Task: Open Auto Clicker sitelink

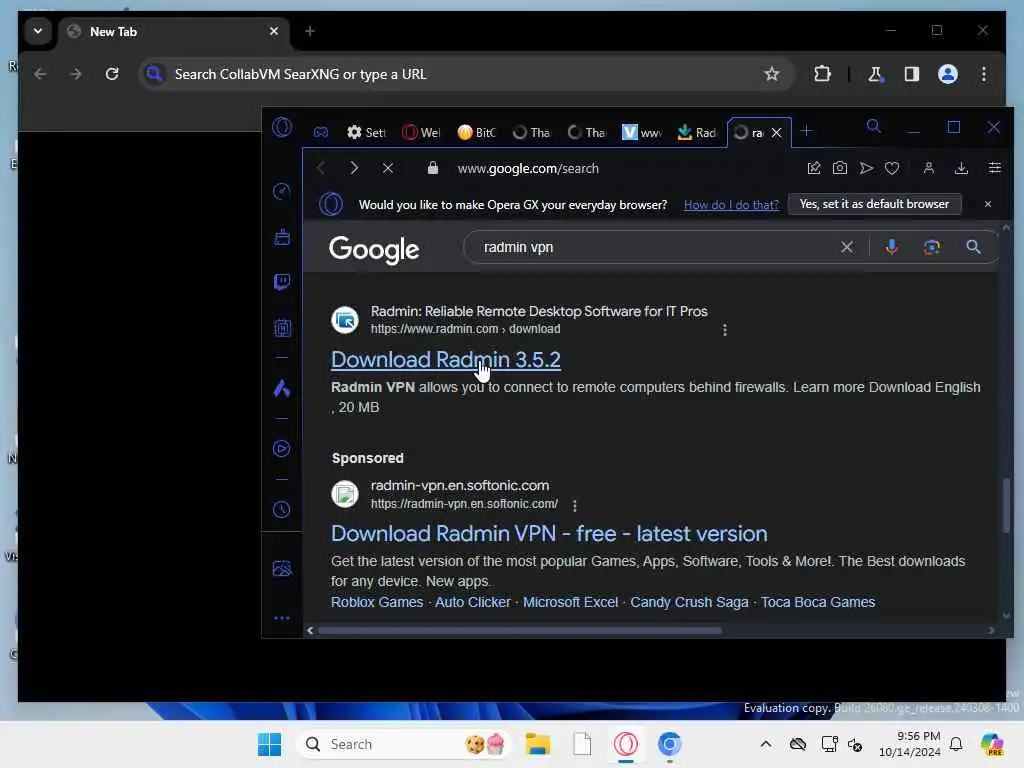Action: click(x=473, y=602)
